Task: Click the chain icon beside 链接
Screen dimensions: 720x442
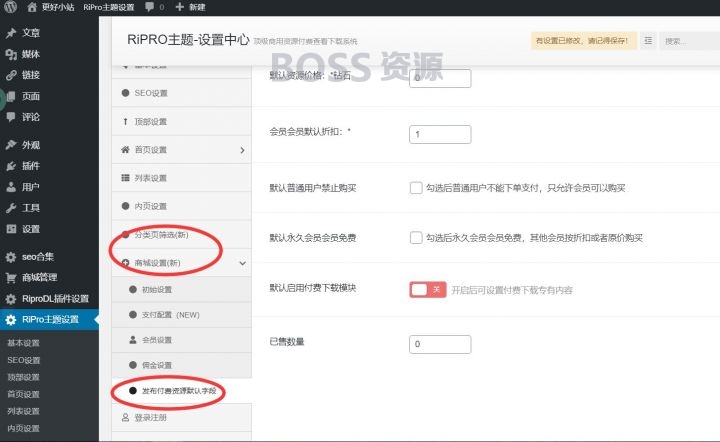Action: pos(11,75)
